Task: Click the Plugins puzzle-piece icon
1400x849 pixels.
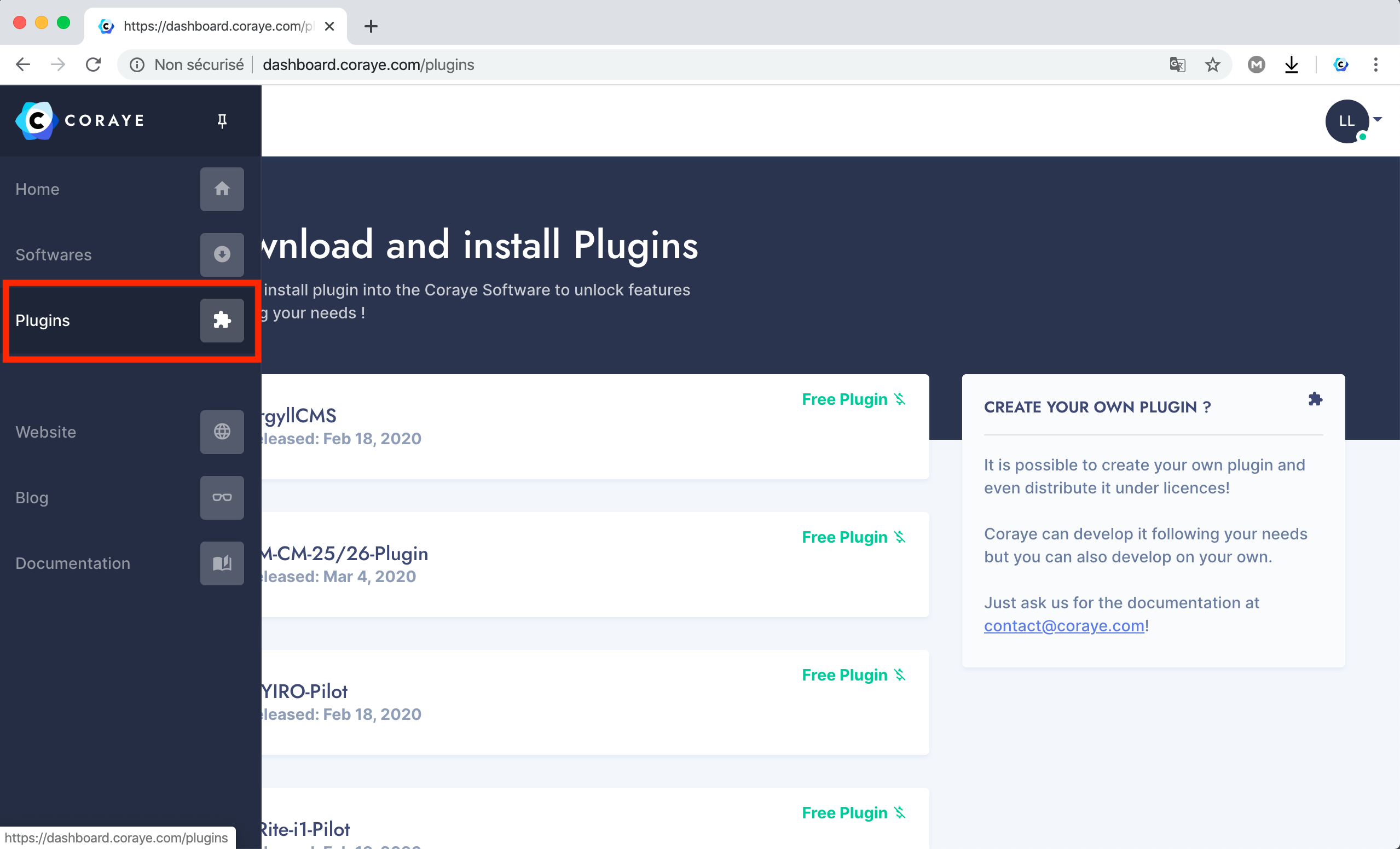Action: pyautogui.click(x=222, y=321)
